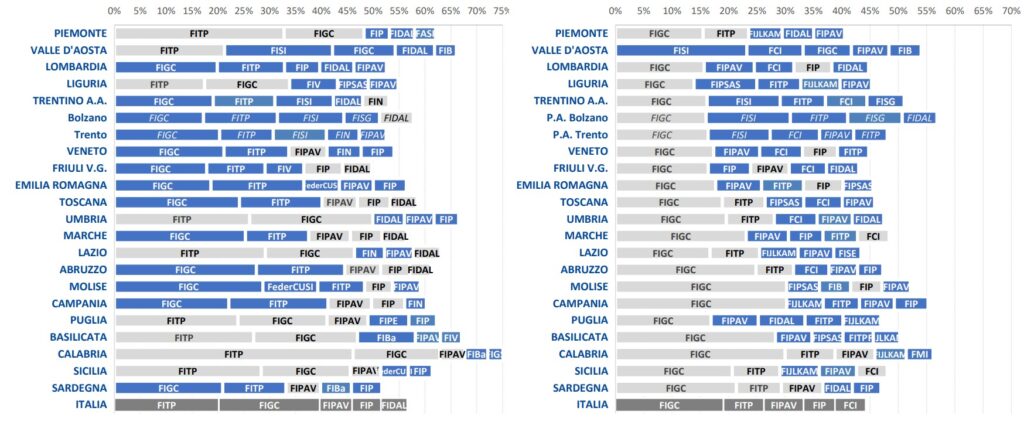This screenshot has height=428, width=1024.
Task: Select the FIBa bar in Sardegna row
Action: coord(336,388)
